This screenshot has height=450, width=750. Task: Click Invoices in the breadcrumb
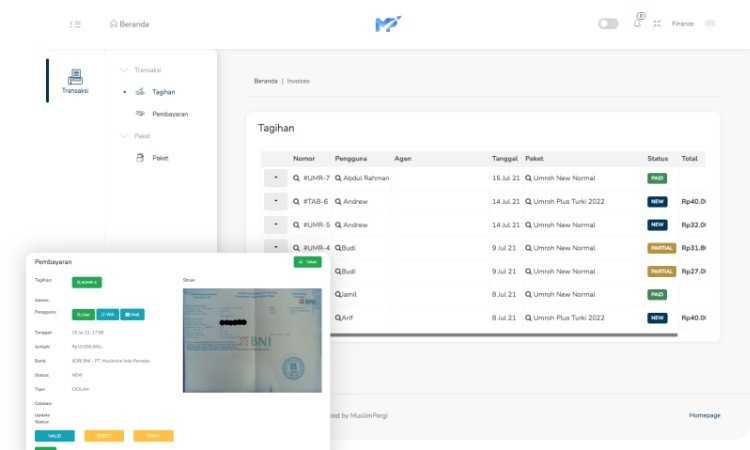(298, 81)
